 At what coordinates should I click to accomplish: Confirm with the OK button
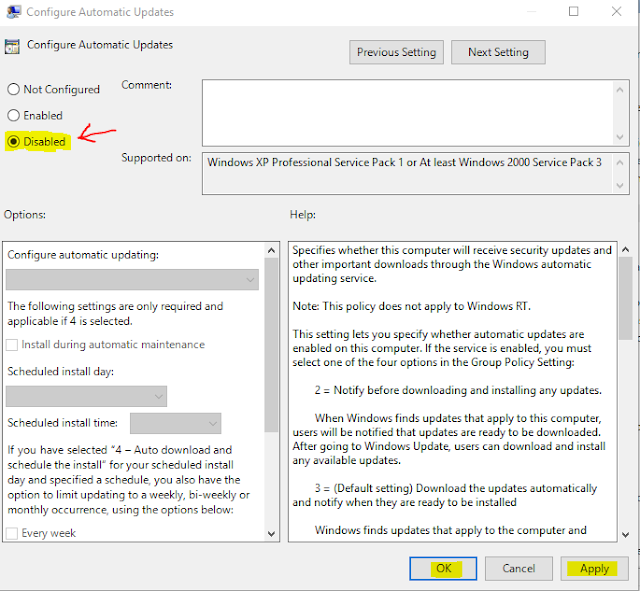(443, 568)
